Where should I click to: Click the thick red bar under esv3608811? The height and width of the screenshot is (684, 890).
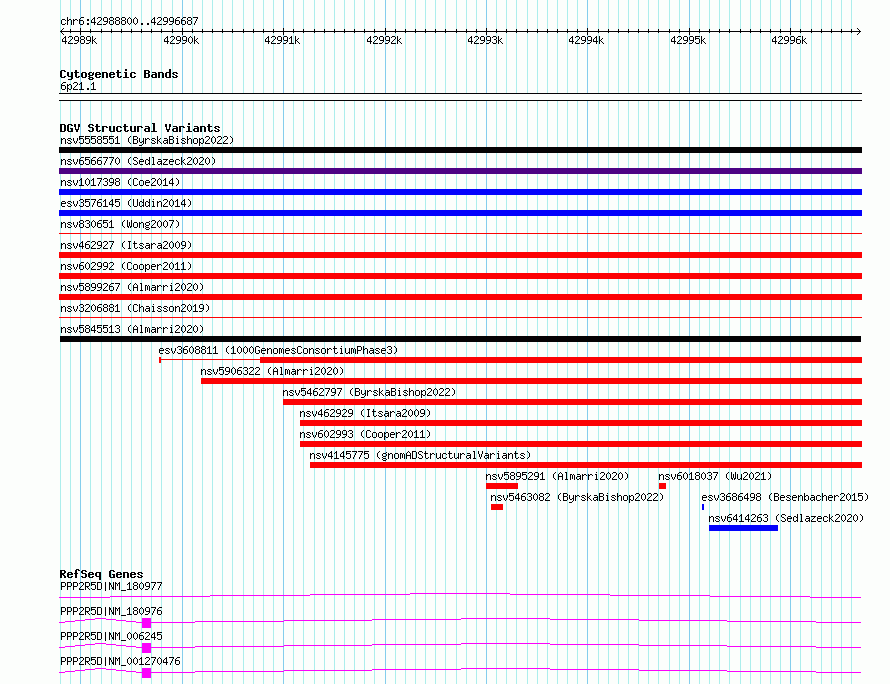561,360
